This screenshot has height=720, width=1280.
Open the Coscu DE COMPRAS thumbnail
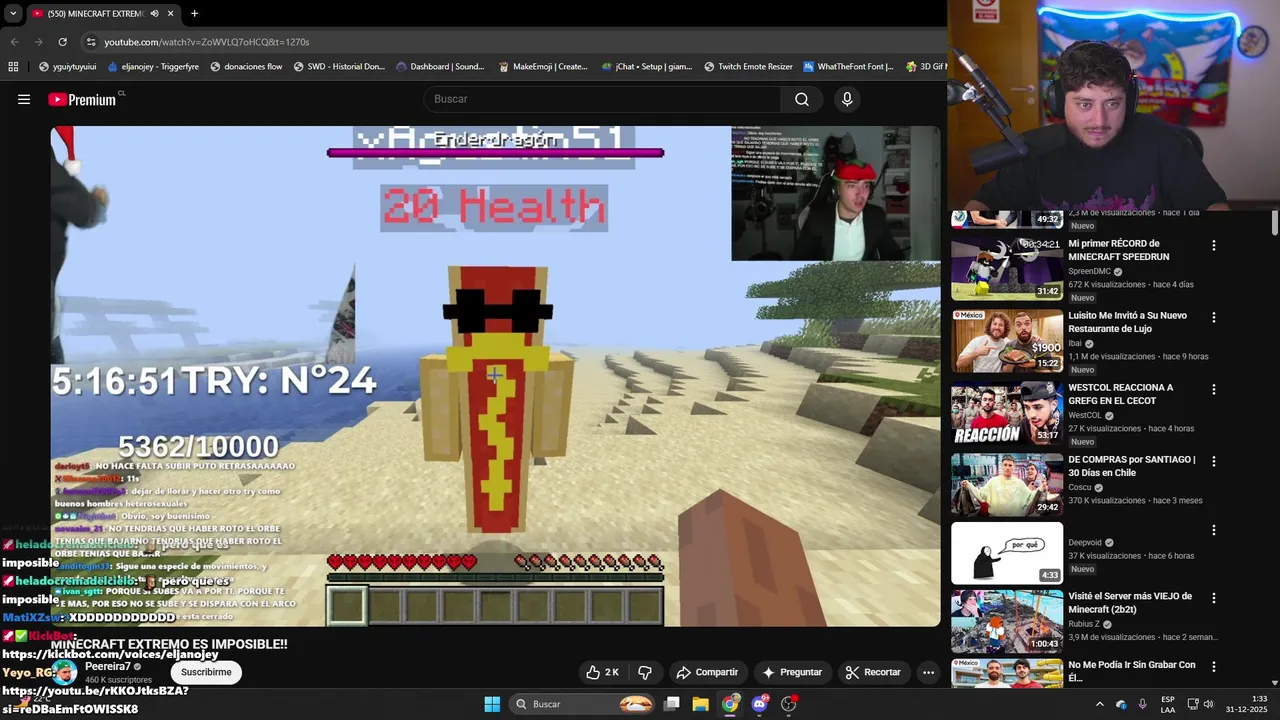click(1007, 485)
